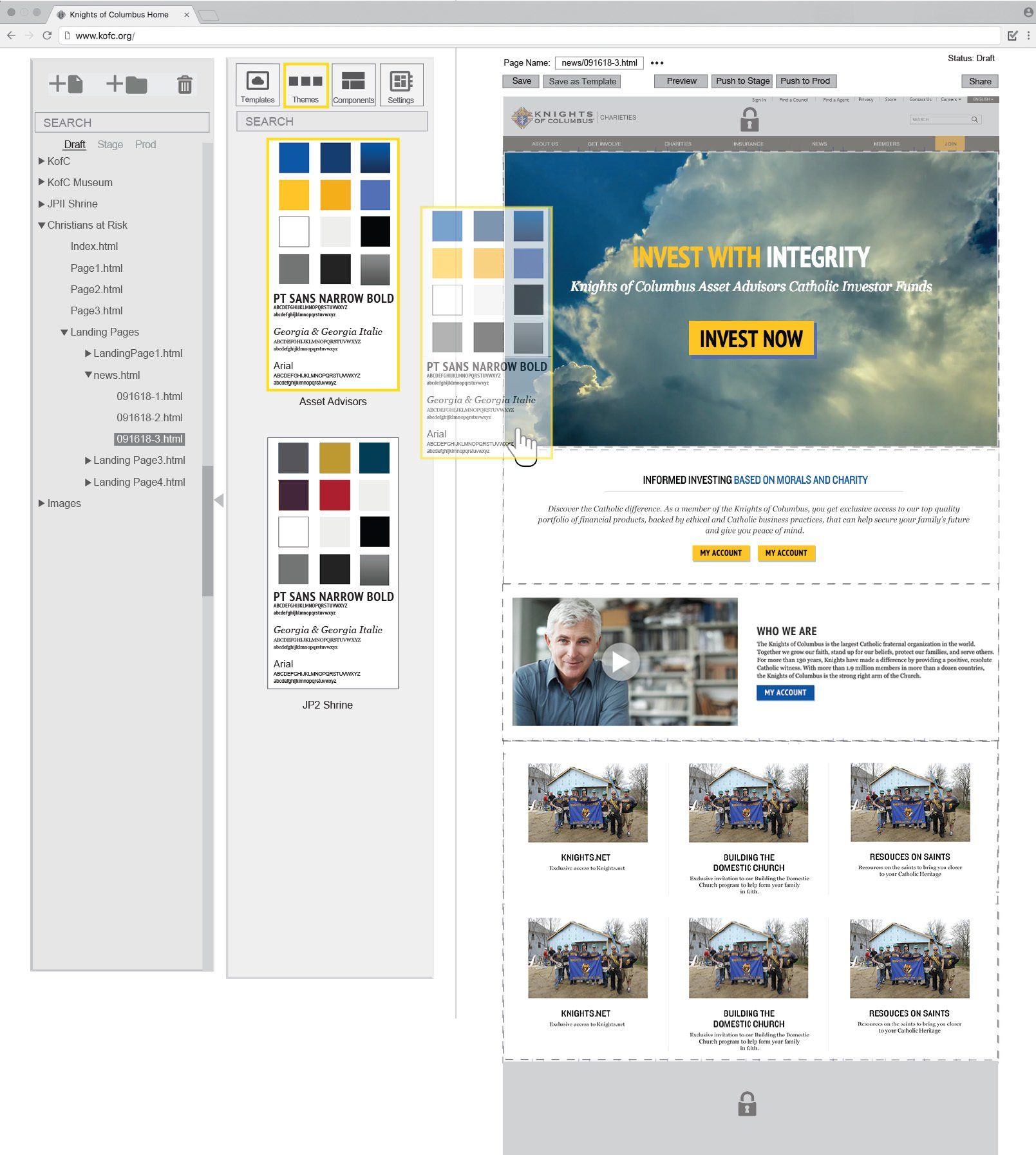Open Index.html in file tree

(x=94, y=246)
